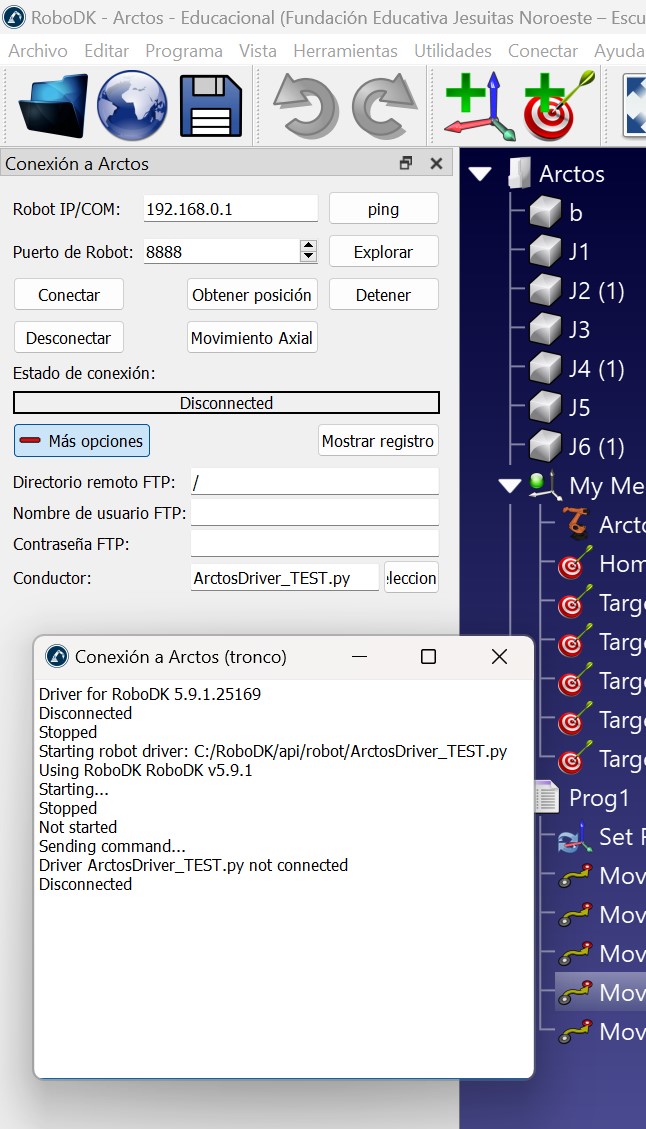Close the Conexión a Arctos panel
The height and width of the screenshot is (1129, 646).
[436, 163]
